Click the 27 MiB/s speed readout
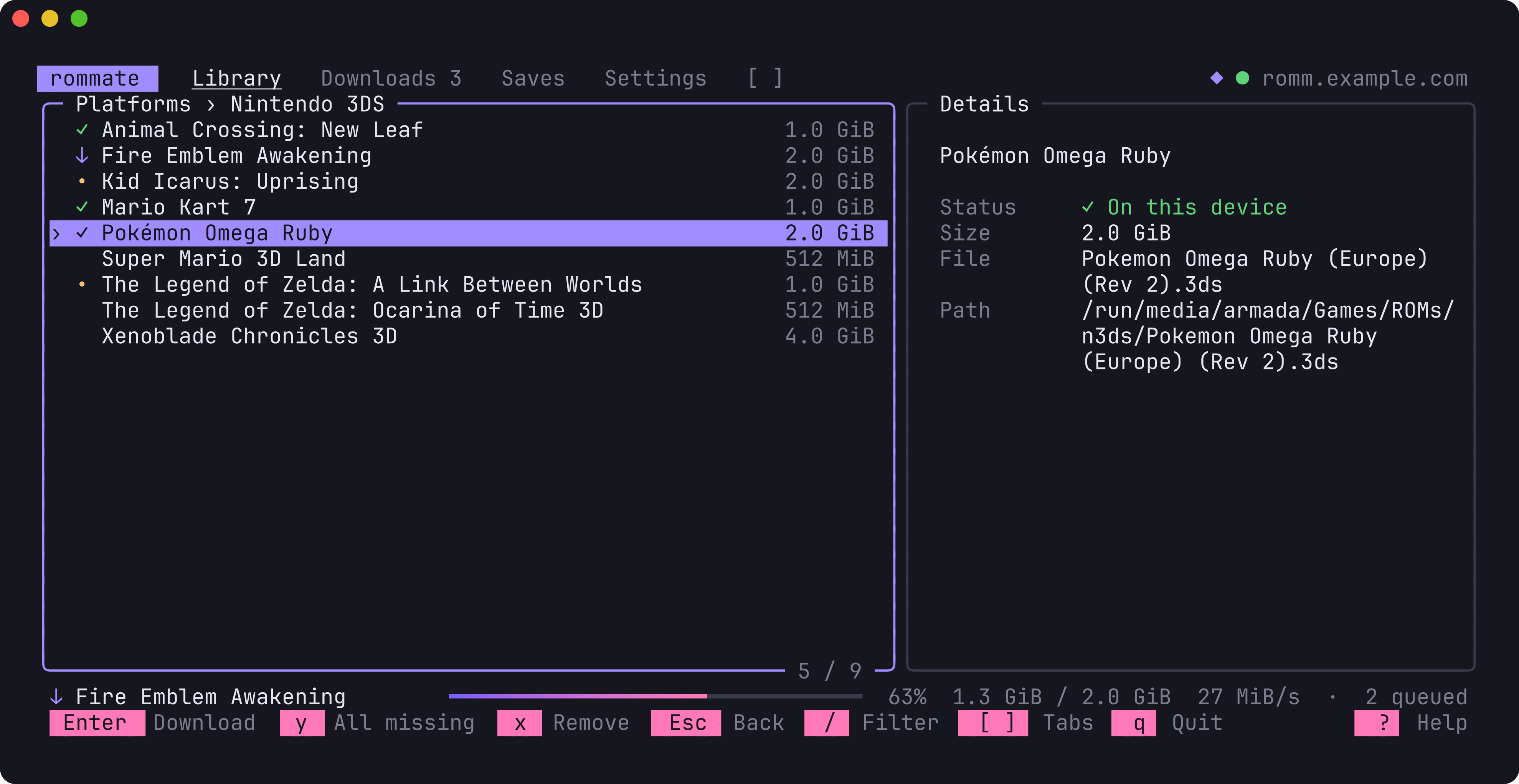Image resolution: width=1519 pixels, height=784 pixels. pyautogui.click(x=1248, y=697)
